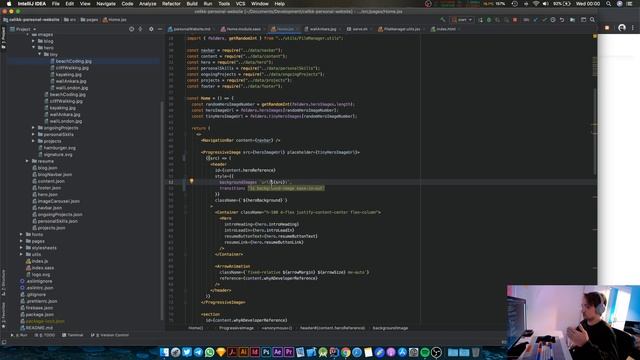Expand the utils folder
This screenshot has height=360, width=640.
[21, 254]
